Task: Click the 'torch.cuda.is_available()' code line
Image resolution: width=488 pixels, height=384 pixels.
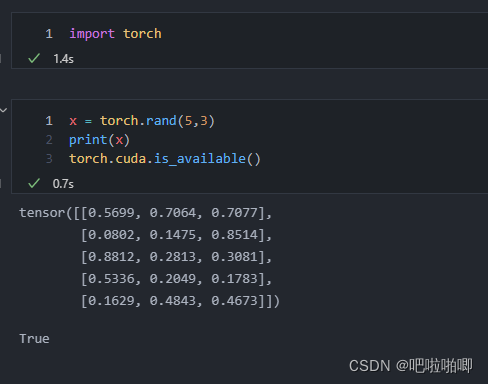Action: 165,159
